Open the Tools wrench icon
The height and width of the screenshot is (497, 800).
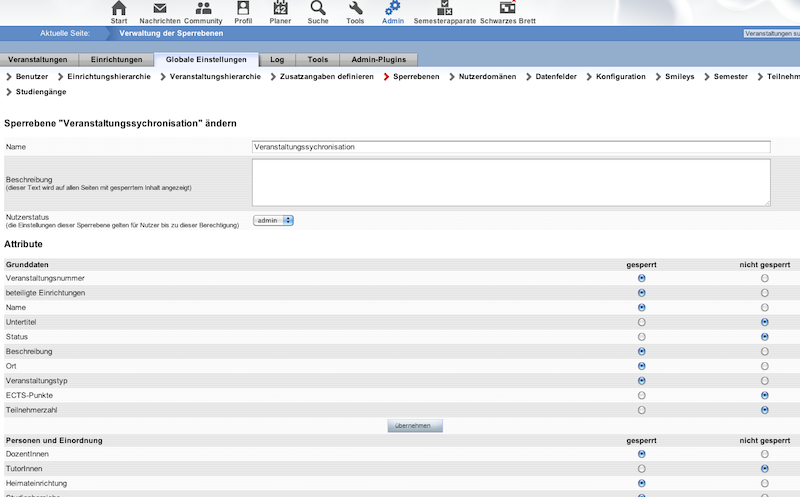[x=355, y=8]
